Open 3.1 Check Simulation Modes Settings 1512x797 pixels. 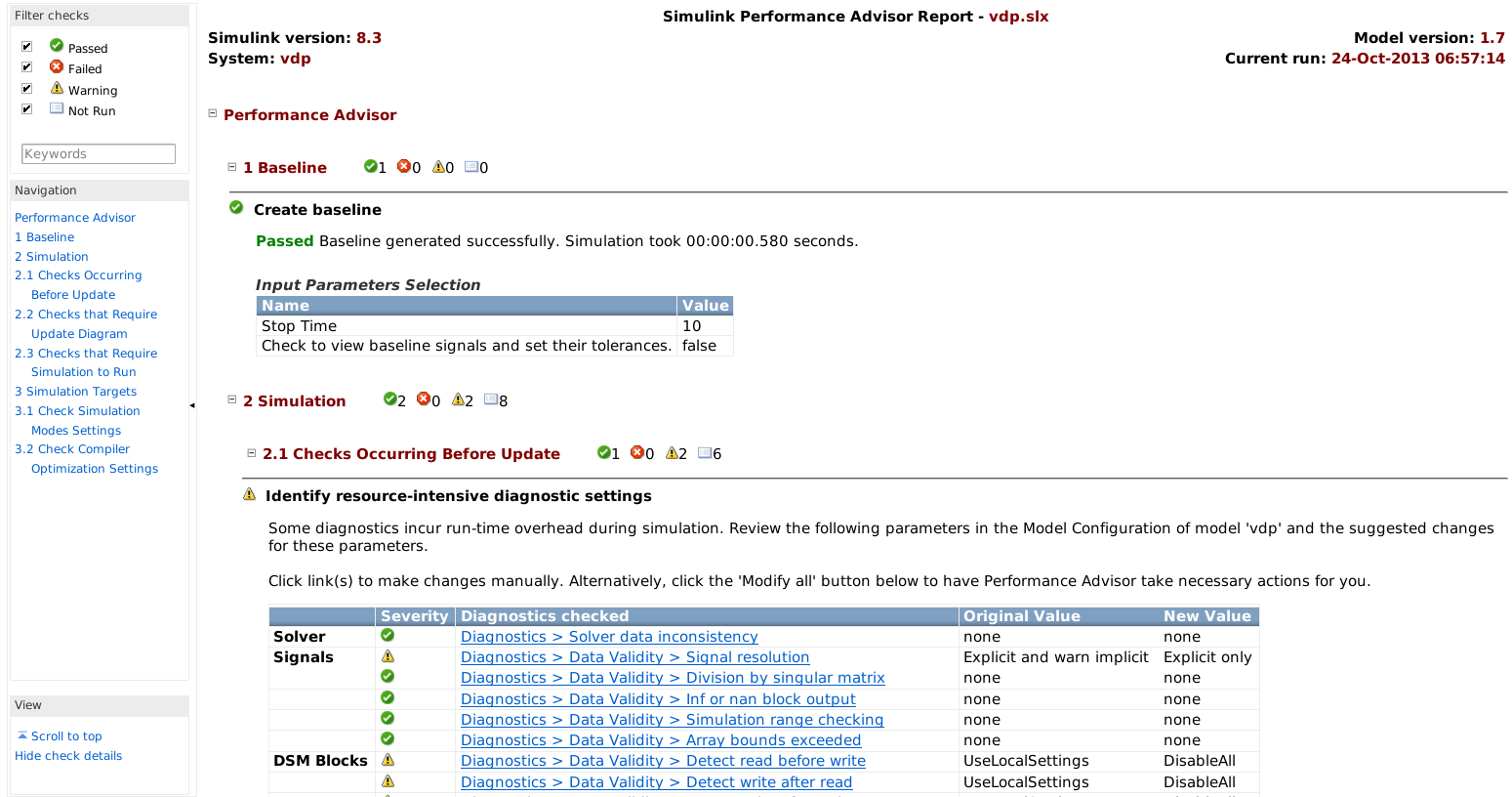click(x=77, y=421)
